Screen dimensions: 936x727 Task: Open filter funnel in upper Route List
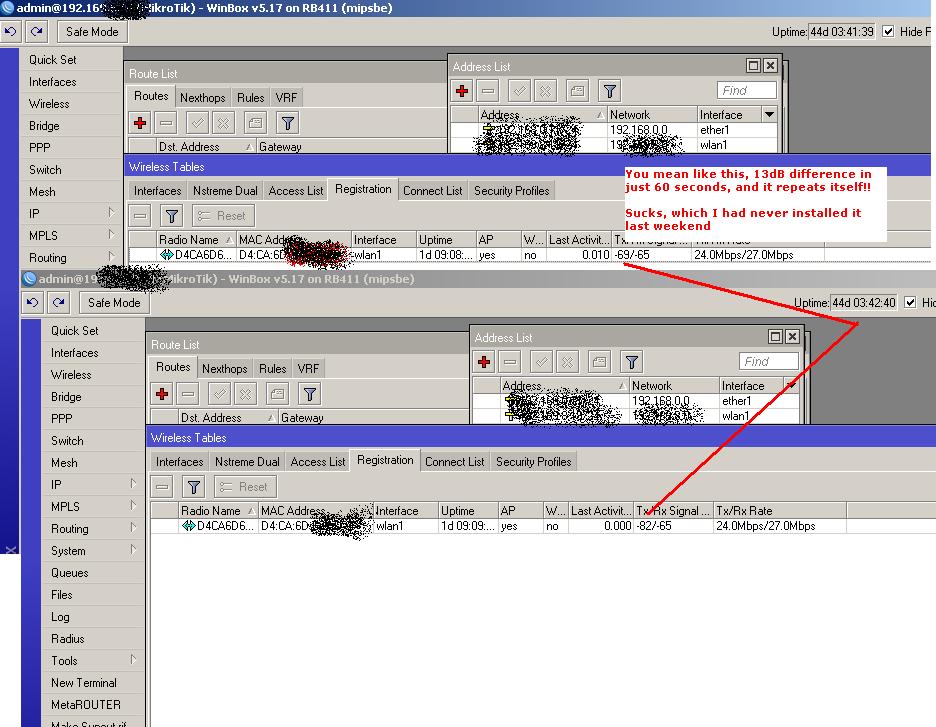(288, 123)
